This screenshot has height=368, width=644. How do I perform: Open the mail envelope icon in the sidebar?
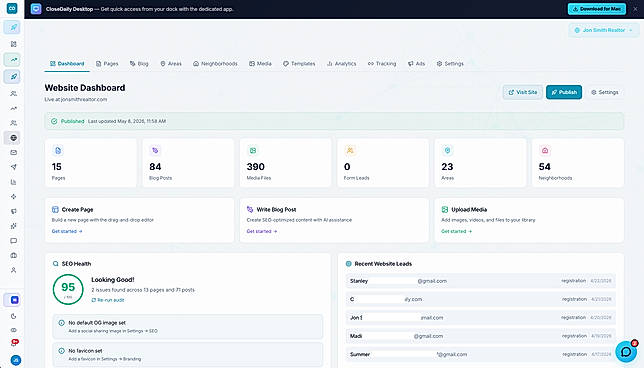click(14, 152)
